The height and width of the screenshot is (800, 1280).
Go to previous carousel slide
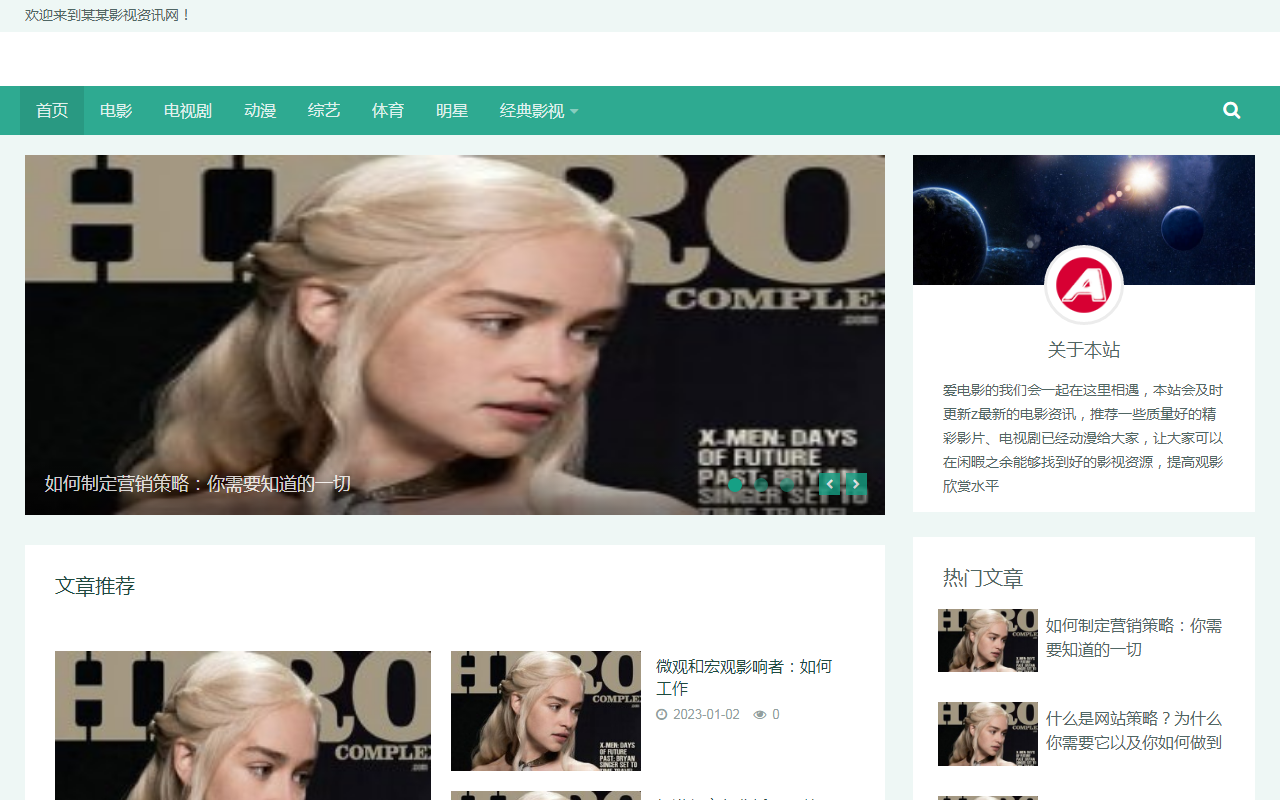[829, 484]
